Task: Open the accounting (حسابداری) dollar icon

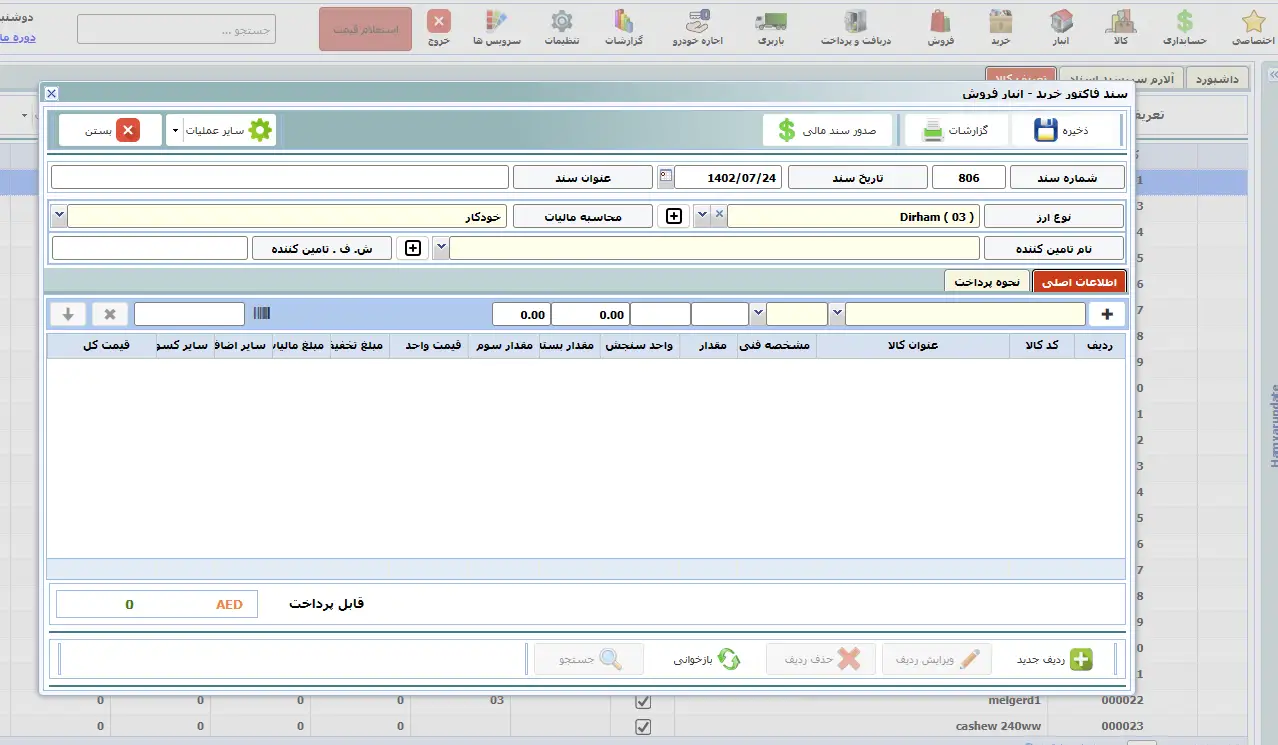Action: pyautogui.click(x=1184, y=28)
